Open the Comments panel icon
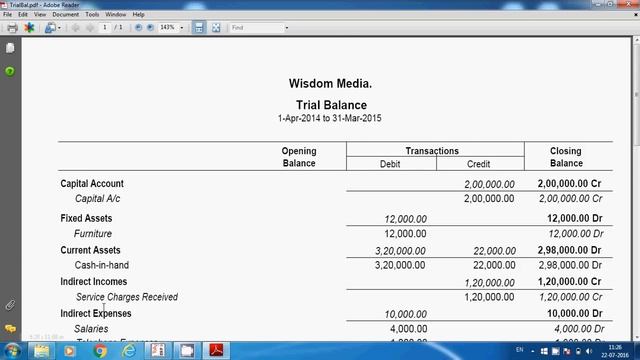Screen dimensions: 640x360 pos(10,328)
